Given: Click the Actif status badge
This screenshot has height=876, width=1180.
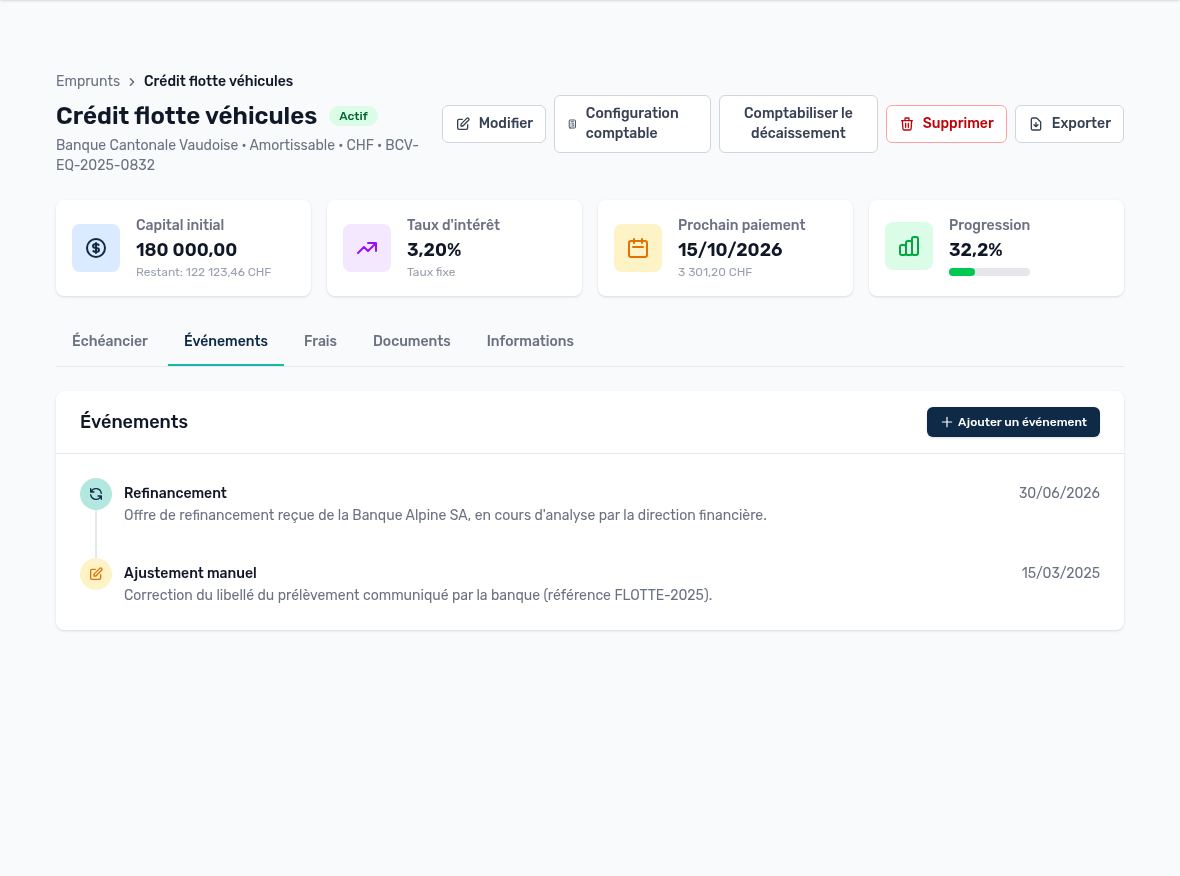Looking at the screenshot, I should tap(353, 116).
